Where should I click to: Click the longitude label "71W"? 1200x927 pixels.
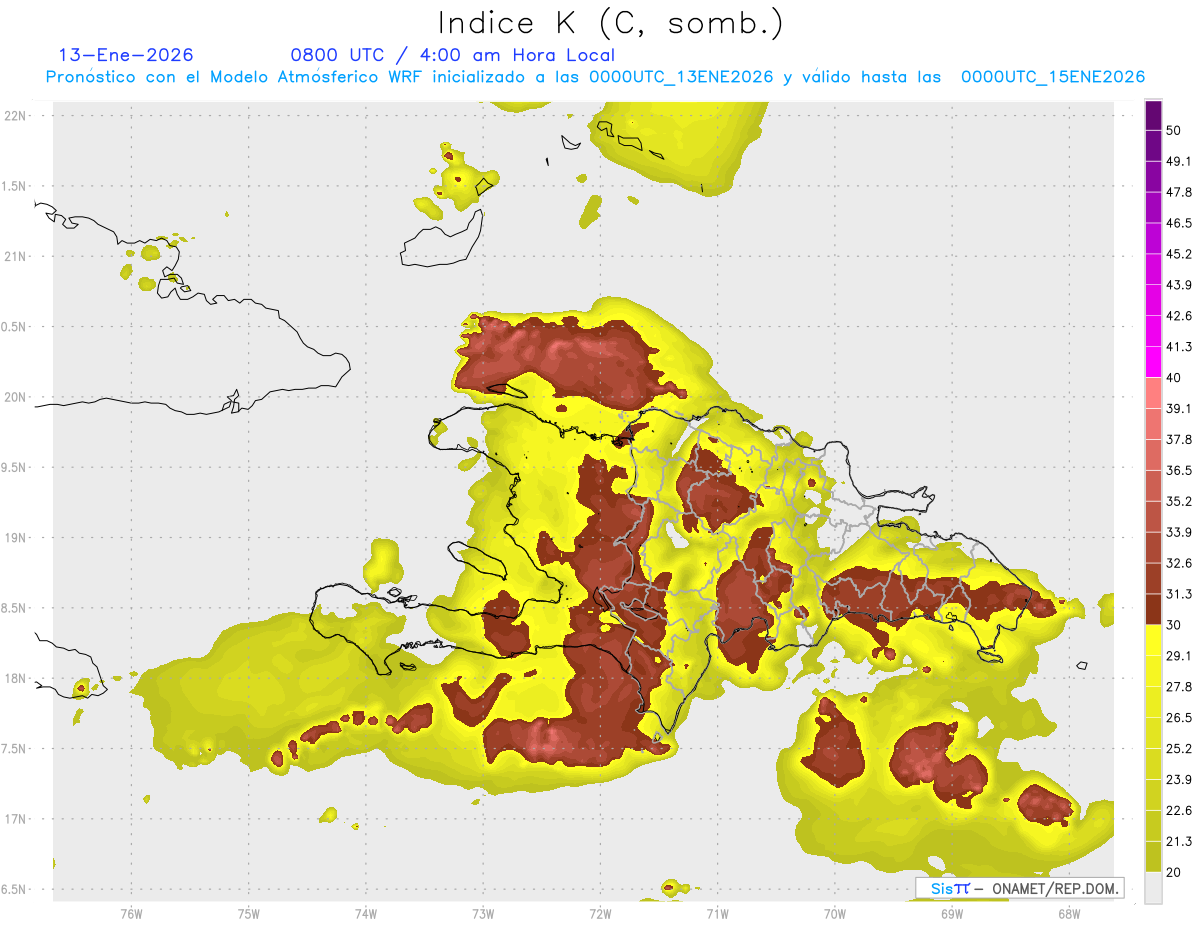pyautogui.click(x=717, y=913)
